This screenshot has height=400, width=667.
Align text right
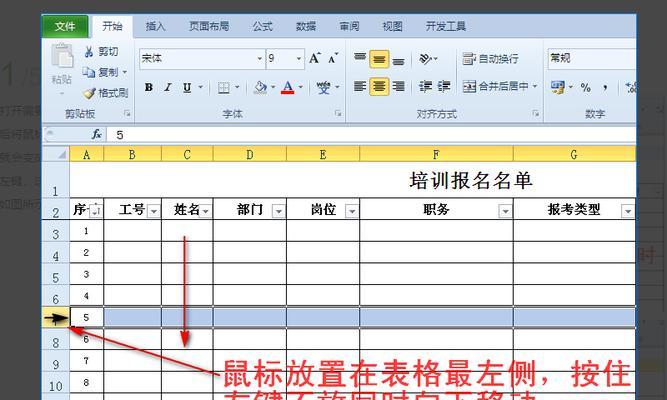click(399, 86)
